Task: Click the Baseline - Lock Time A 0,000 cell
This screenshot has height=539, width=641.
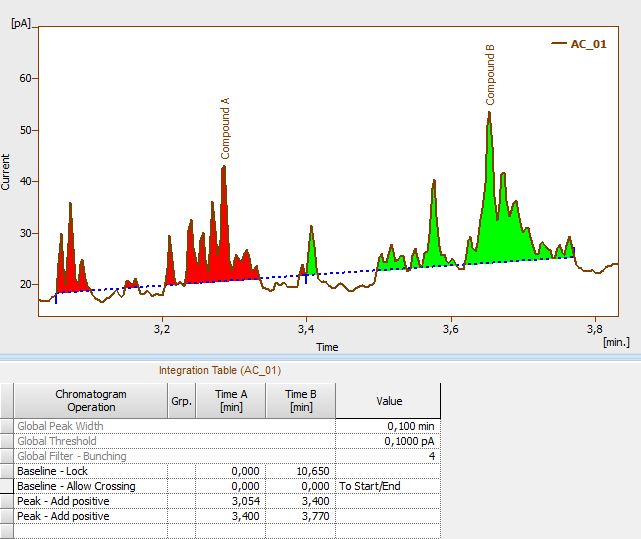Action: [231, 471]
